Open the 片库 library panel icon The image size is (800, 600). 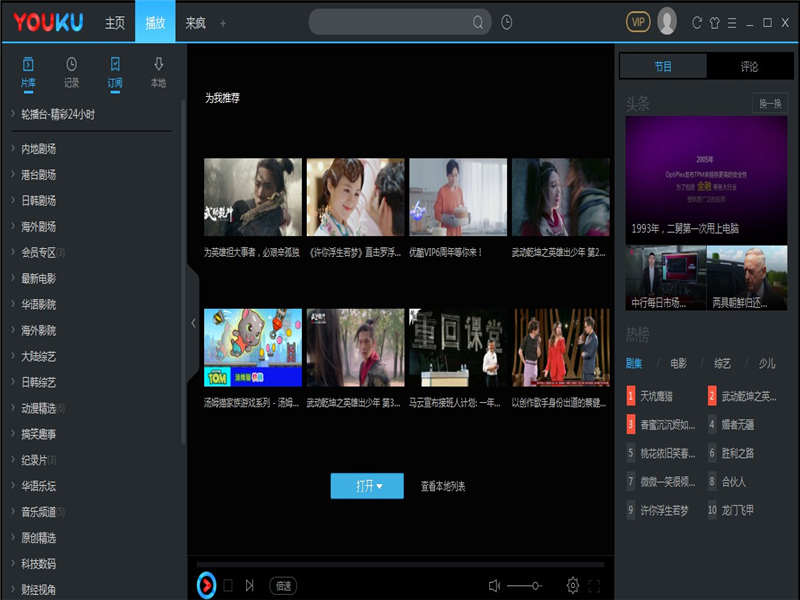coord(28,64)
